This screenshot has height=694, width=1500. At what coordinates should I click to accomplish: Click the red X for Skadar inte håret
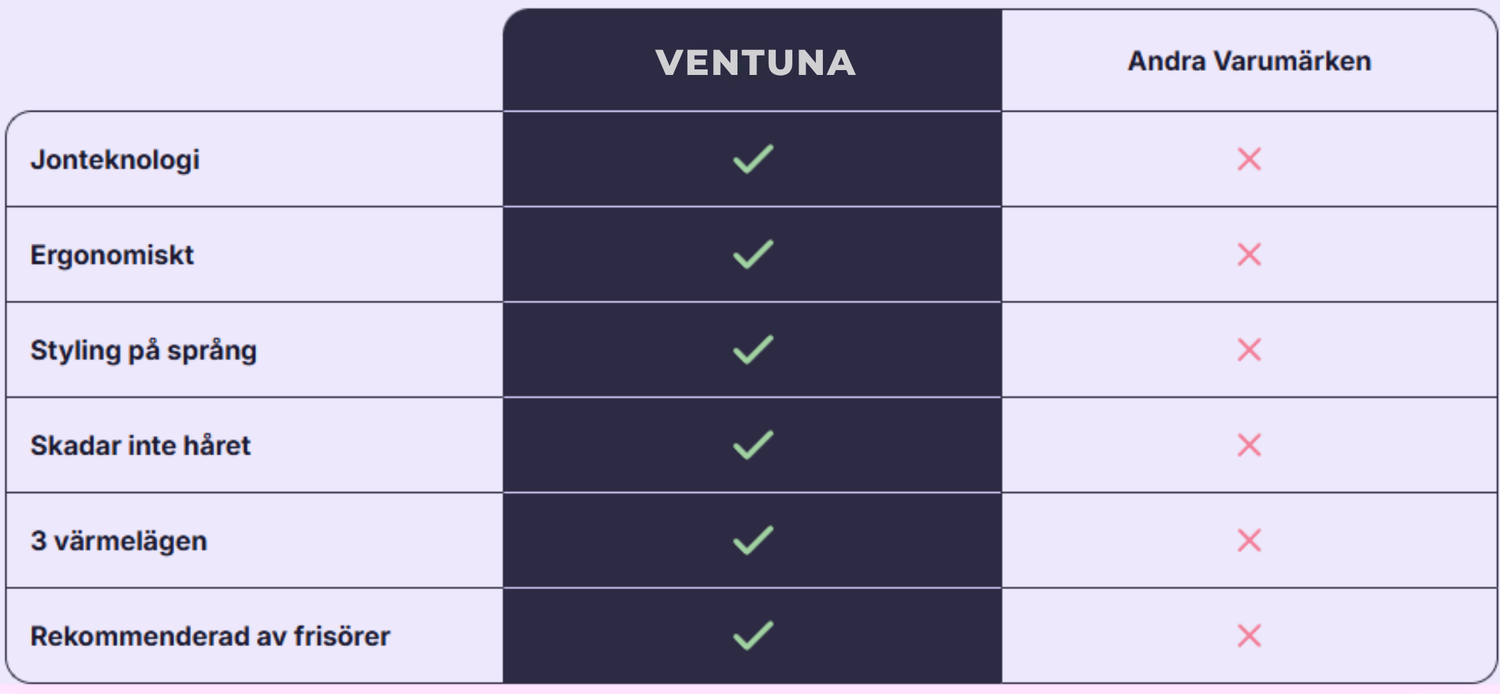pyautogui.click(x=1249, y=445)
